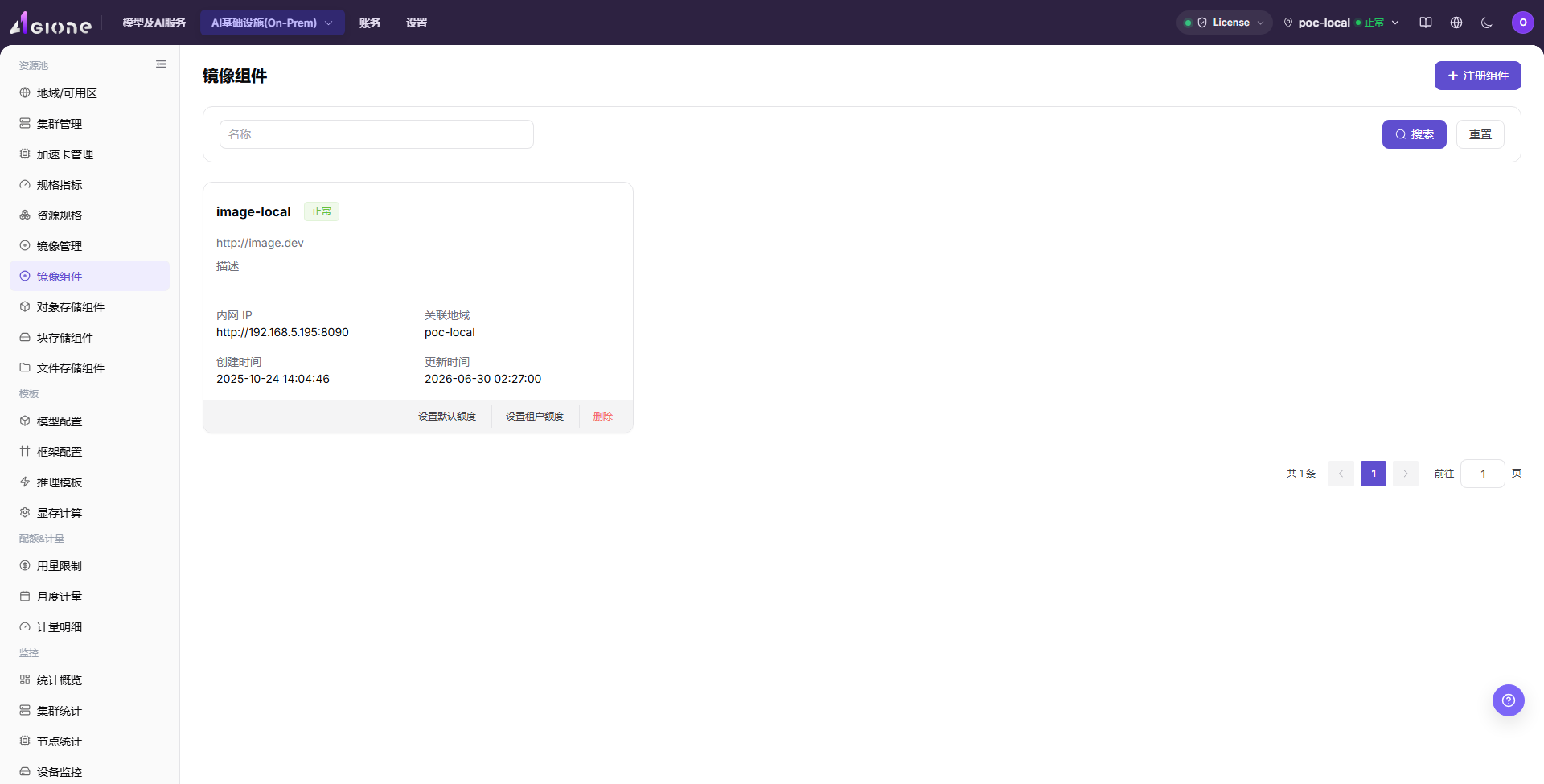Click the poc-local 关联地域 value

[x=450, y=332]
